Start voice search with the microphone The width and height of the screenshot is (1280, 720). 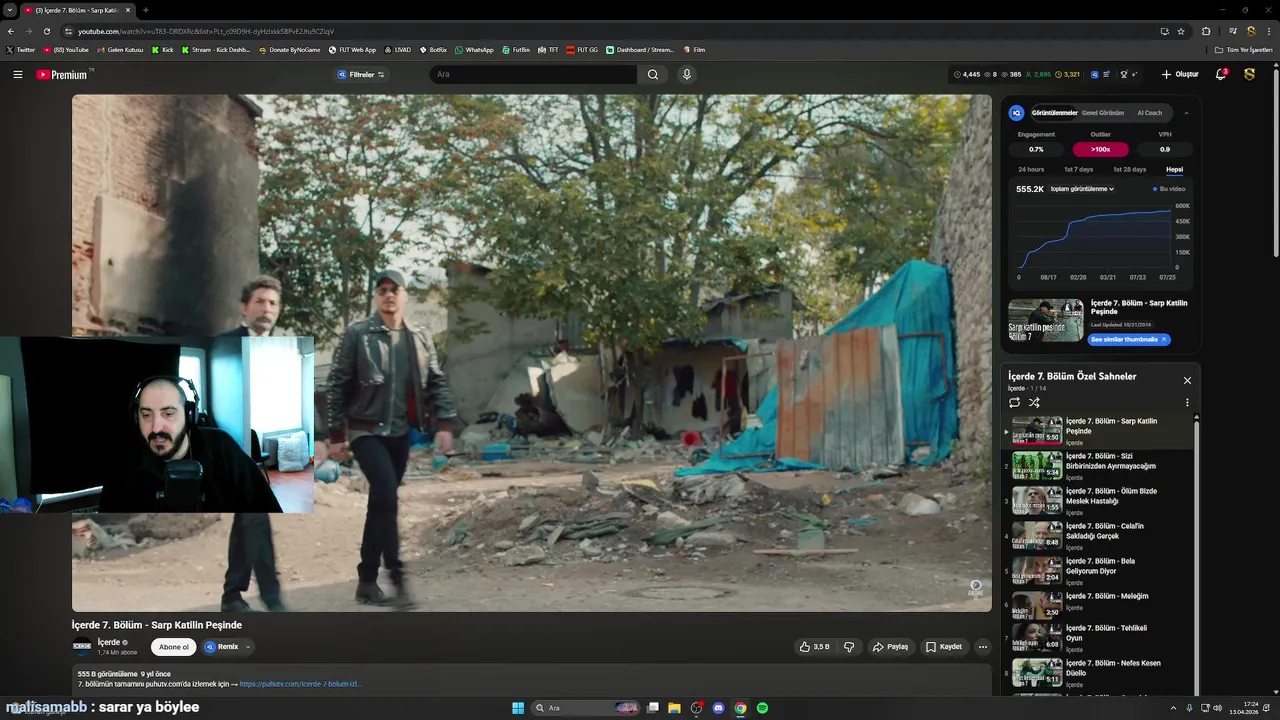point(686,74)
